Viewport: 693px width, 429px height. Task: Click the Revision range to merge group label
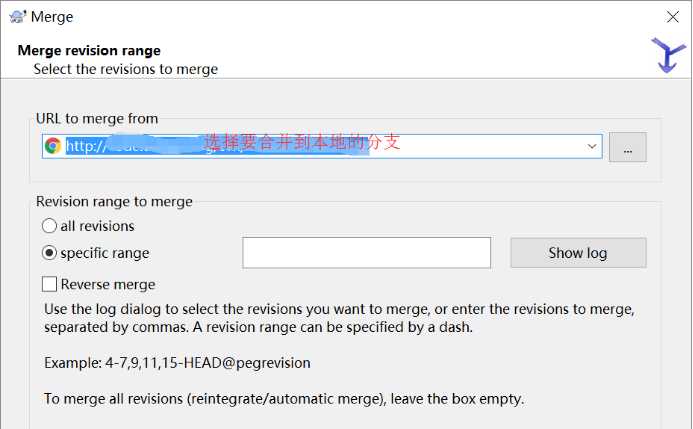pos(114,201)
